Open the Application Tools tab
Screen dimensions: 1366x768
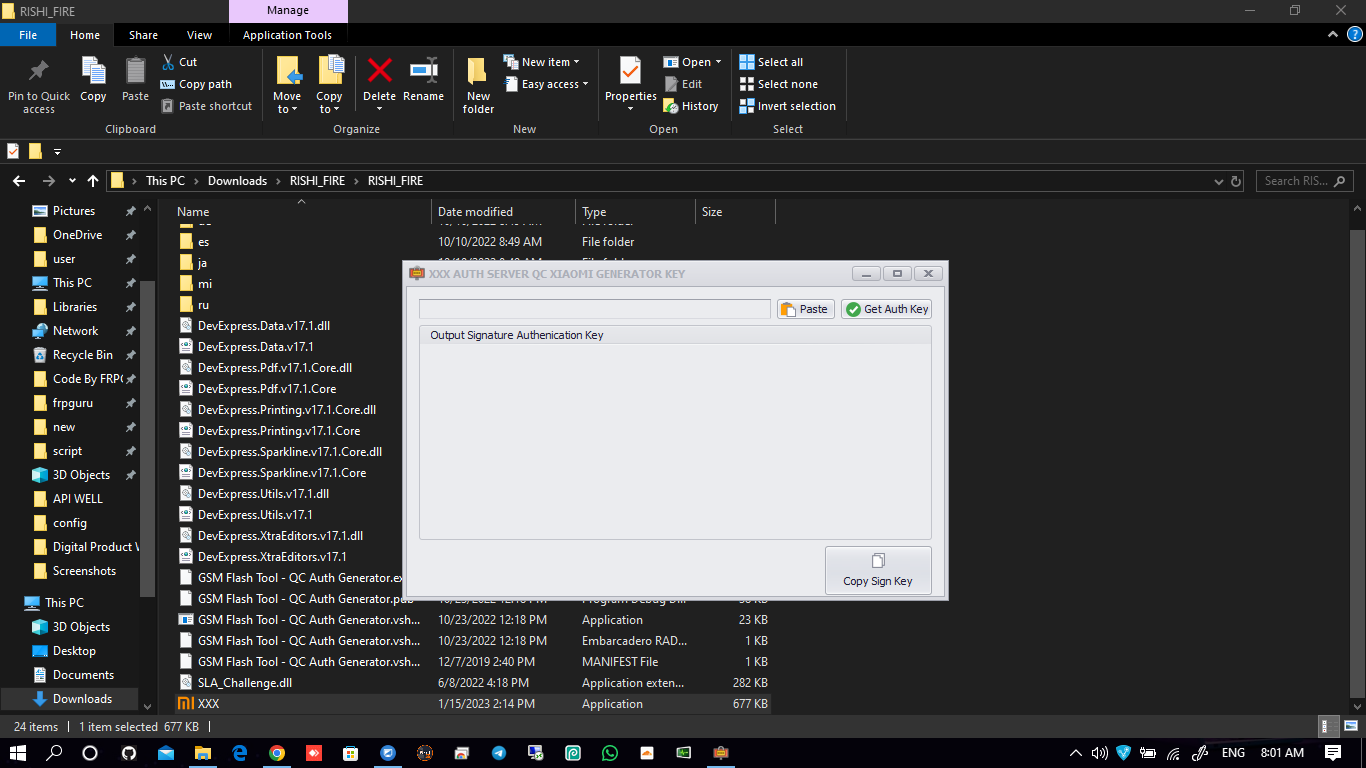(x=288, y=35)
